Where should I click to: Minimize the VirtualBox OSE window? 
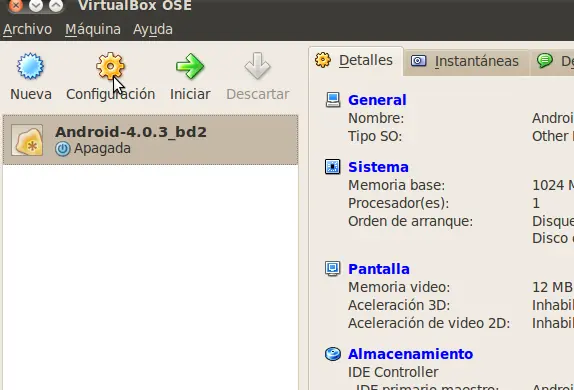coord(36,5)
